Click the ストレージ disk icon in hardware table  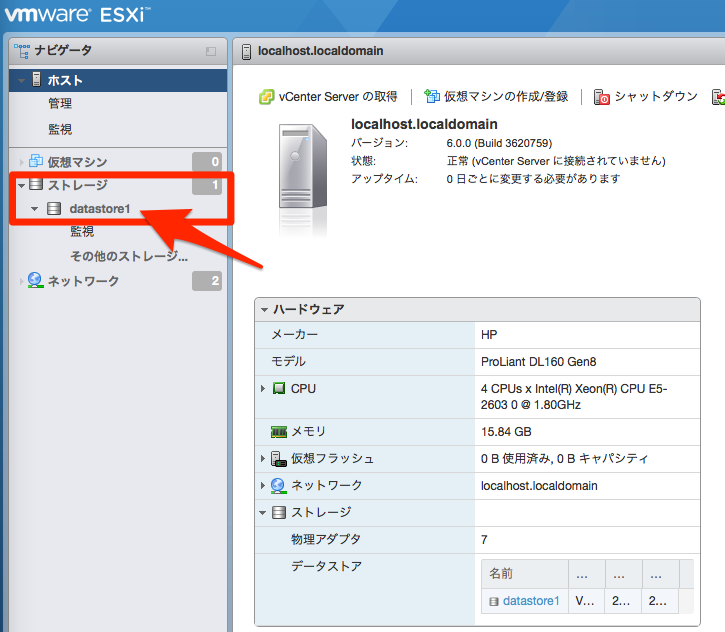point(279,512)
